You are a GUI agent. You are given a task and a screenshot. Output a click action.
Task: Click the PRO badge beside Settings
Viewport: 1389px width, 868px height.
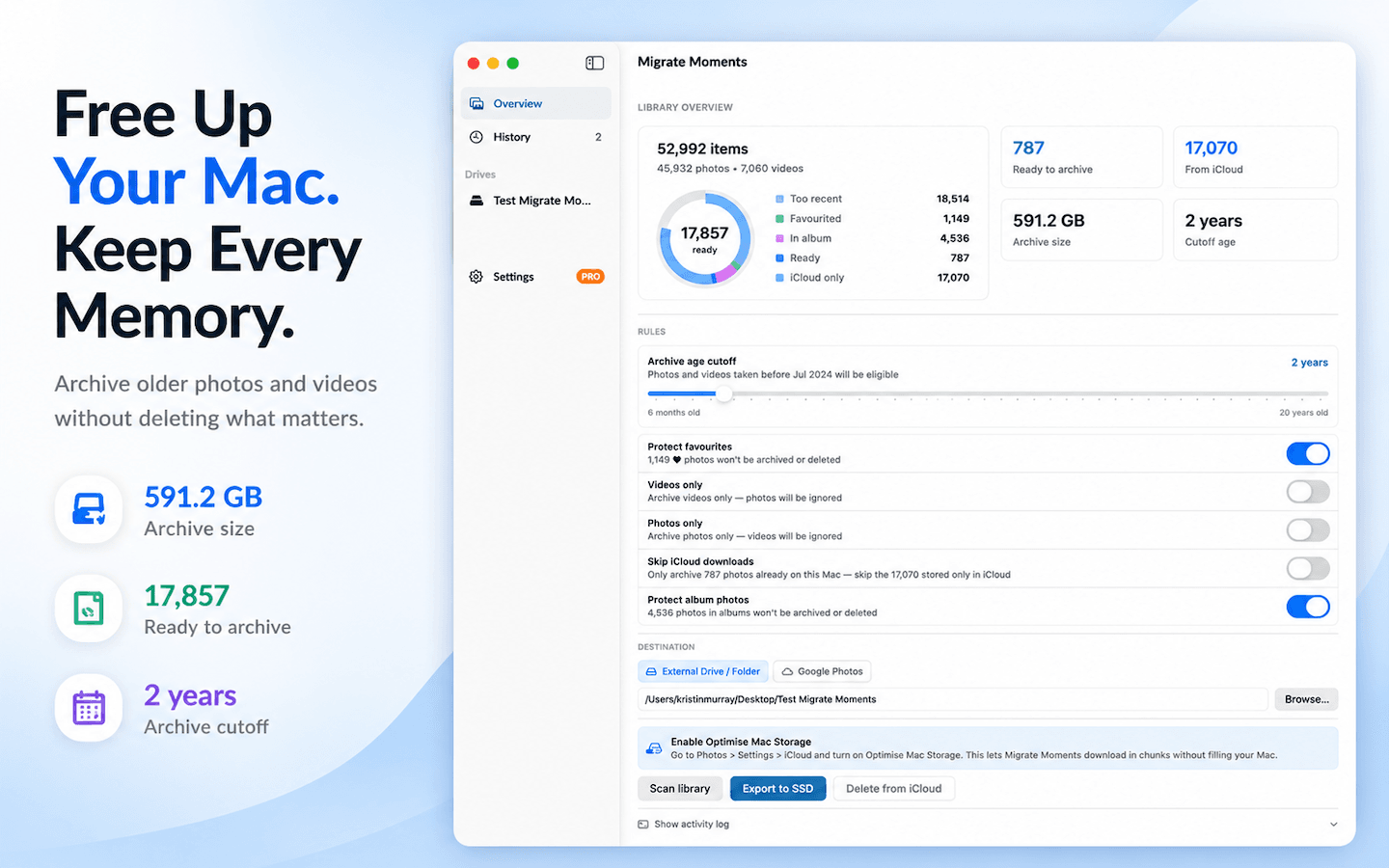click(590, 277)
